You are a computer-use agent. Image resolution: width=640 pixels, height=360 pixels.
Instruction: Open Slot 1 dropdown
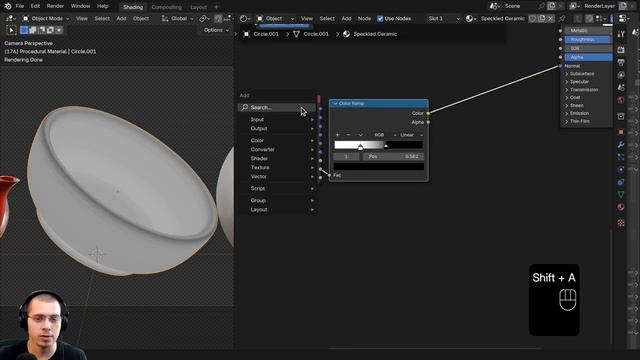pyautogui.click(x=444, y=19)
